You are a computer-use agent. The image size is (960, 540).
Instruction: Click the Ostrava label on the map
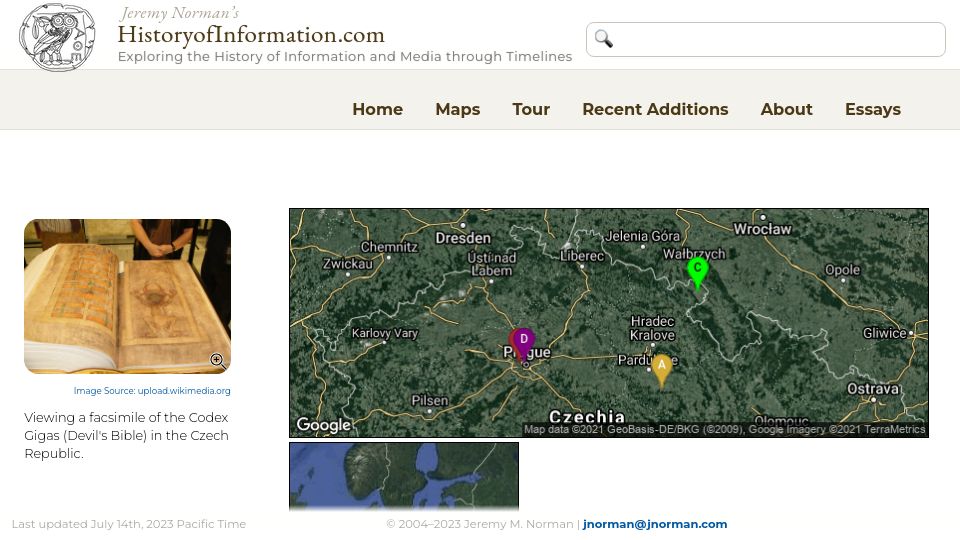coord(872,389)
